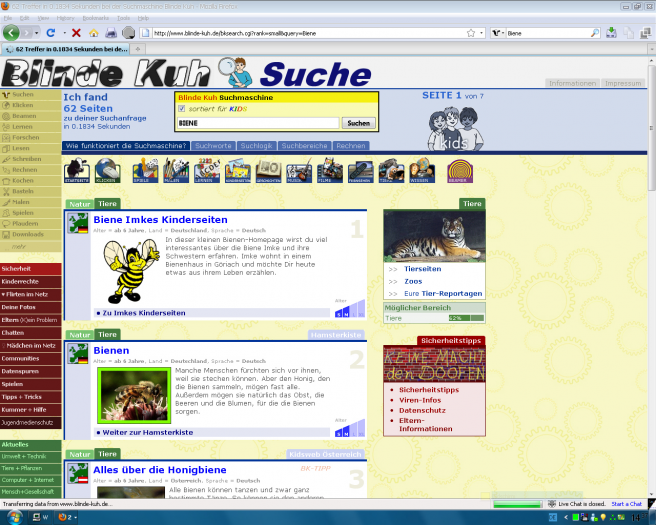Open 'Biene Imkes Kinderseiten' result title
This screenshot has width=656, height=525.
tap(161, 220)
